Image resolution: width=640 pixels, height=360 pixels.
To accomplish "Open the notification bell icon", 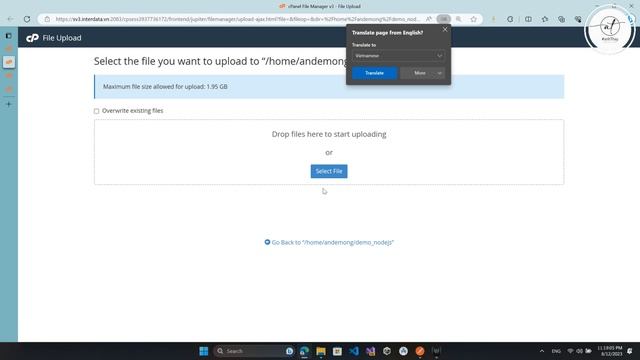I will pos(630,351).
